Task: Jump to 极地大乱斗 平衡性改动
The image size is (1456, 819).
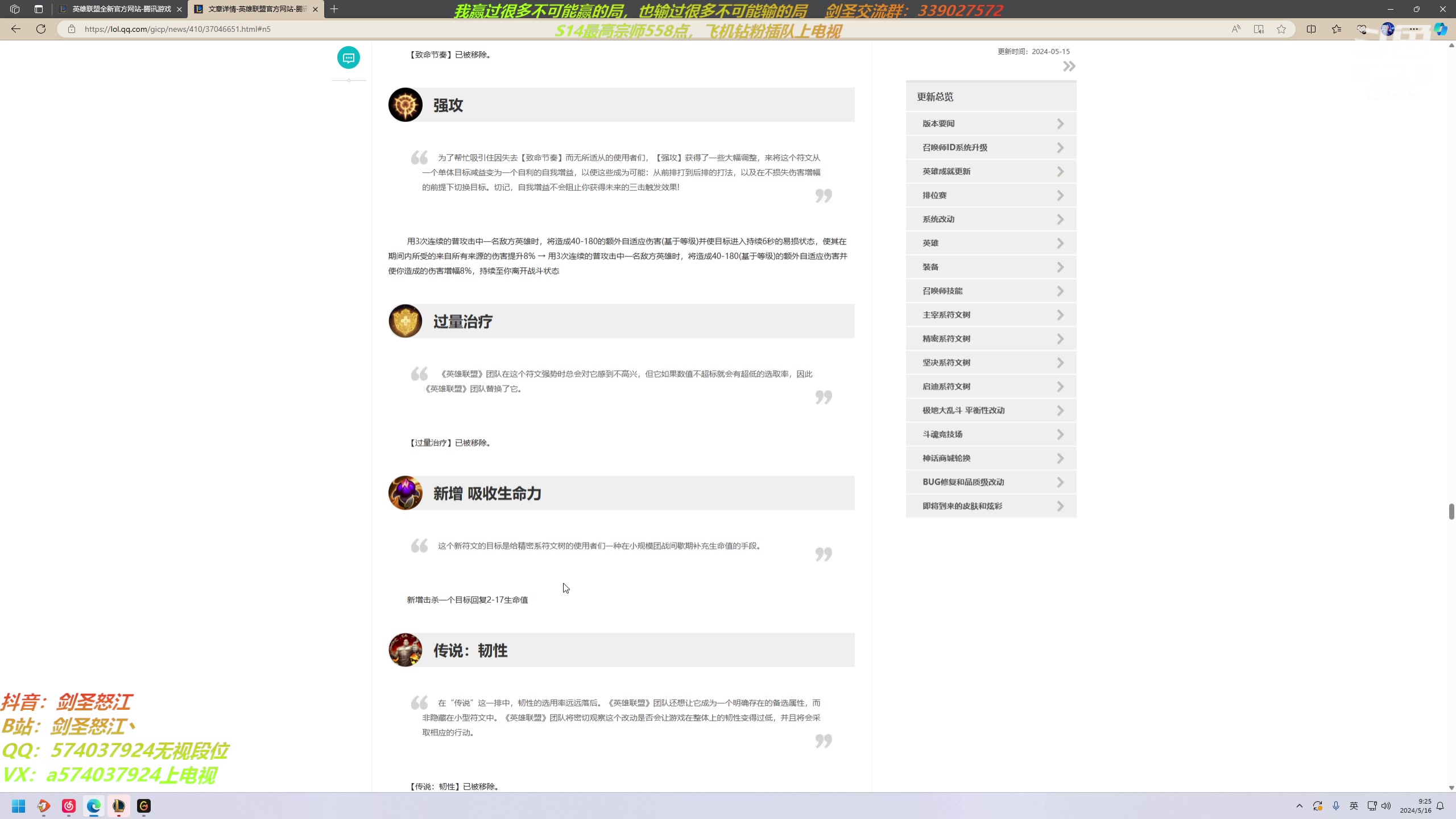Action: (x=991, y=410)
